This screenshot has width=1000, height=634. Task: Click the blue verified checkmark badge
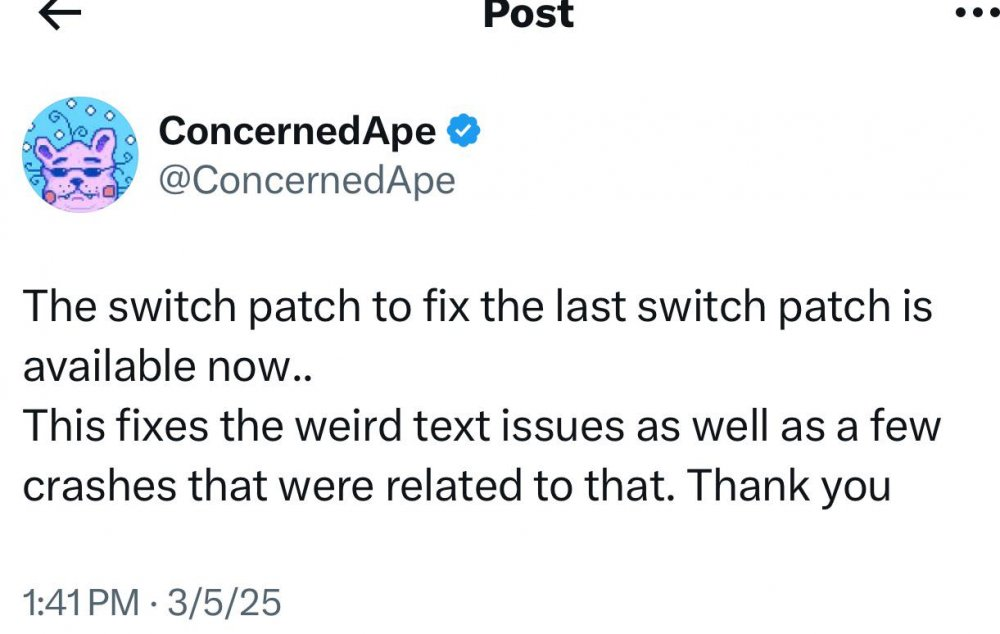click(463, 131)
